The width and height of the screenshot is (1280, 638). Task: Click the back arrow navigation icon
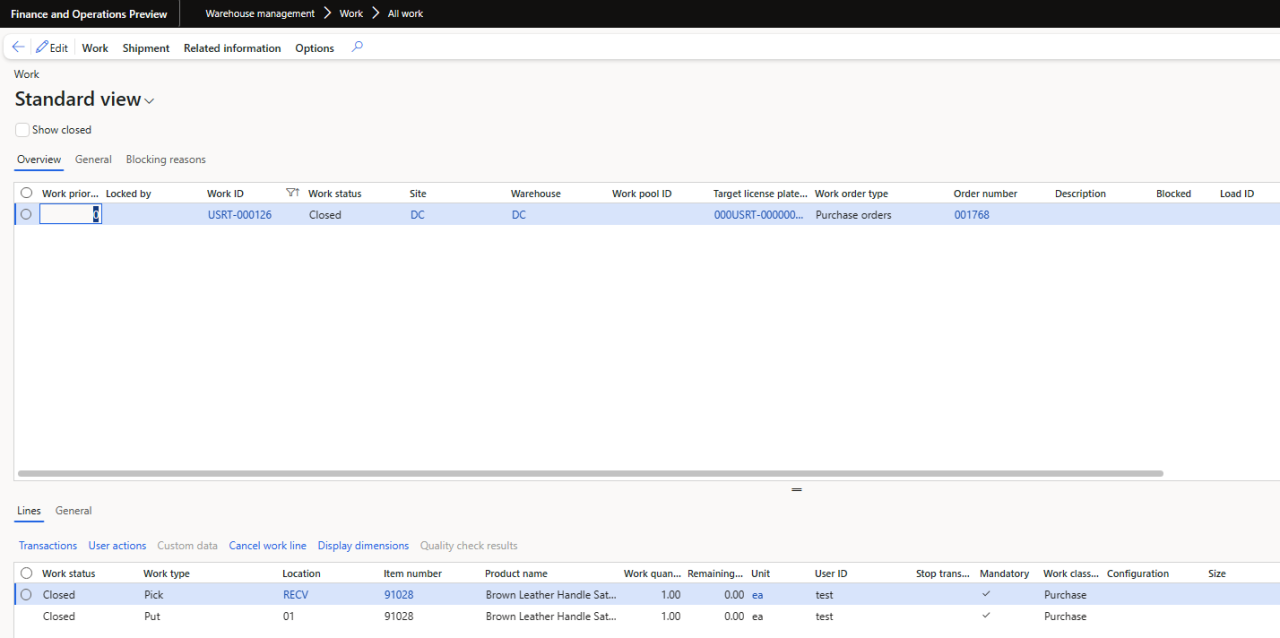17,46
